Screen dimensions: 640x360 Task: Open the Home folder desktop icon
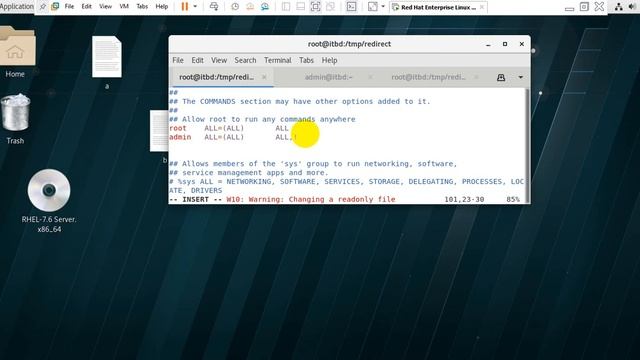point(16,52)
